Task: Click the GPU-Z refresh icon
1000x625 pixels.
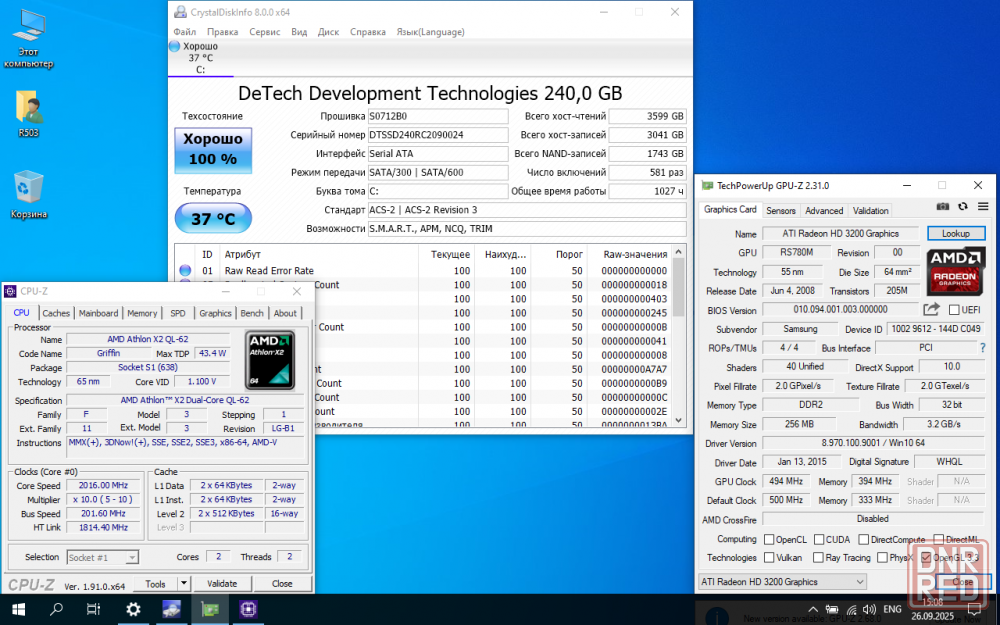Action: coord(962,206)
